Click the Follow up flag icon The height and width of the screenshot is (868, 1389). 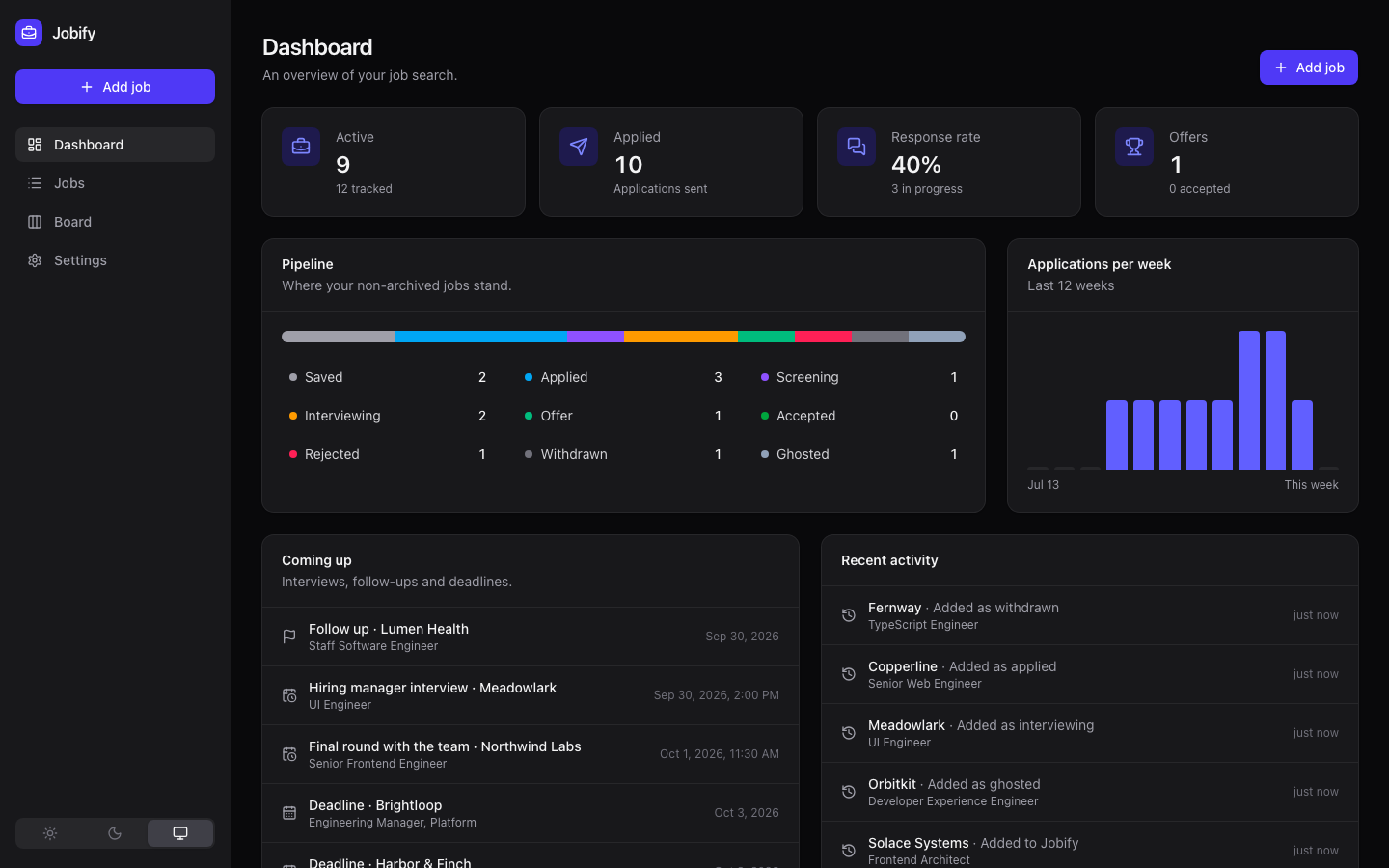click(x=289, y=637)
